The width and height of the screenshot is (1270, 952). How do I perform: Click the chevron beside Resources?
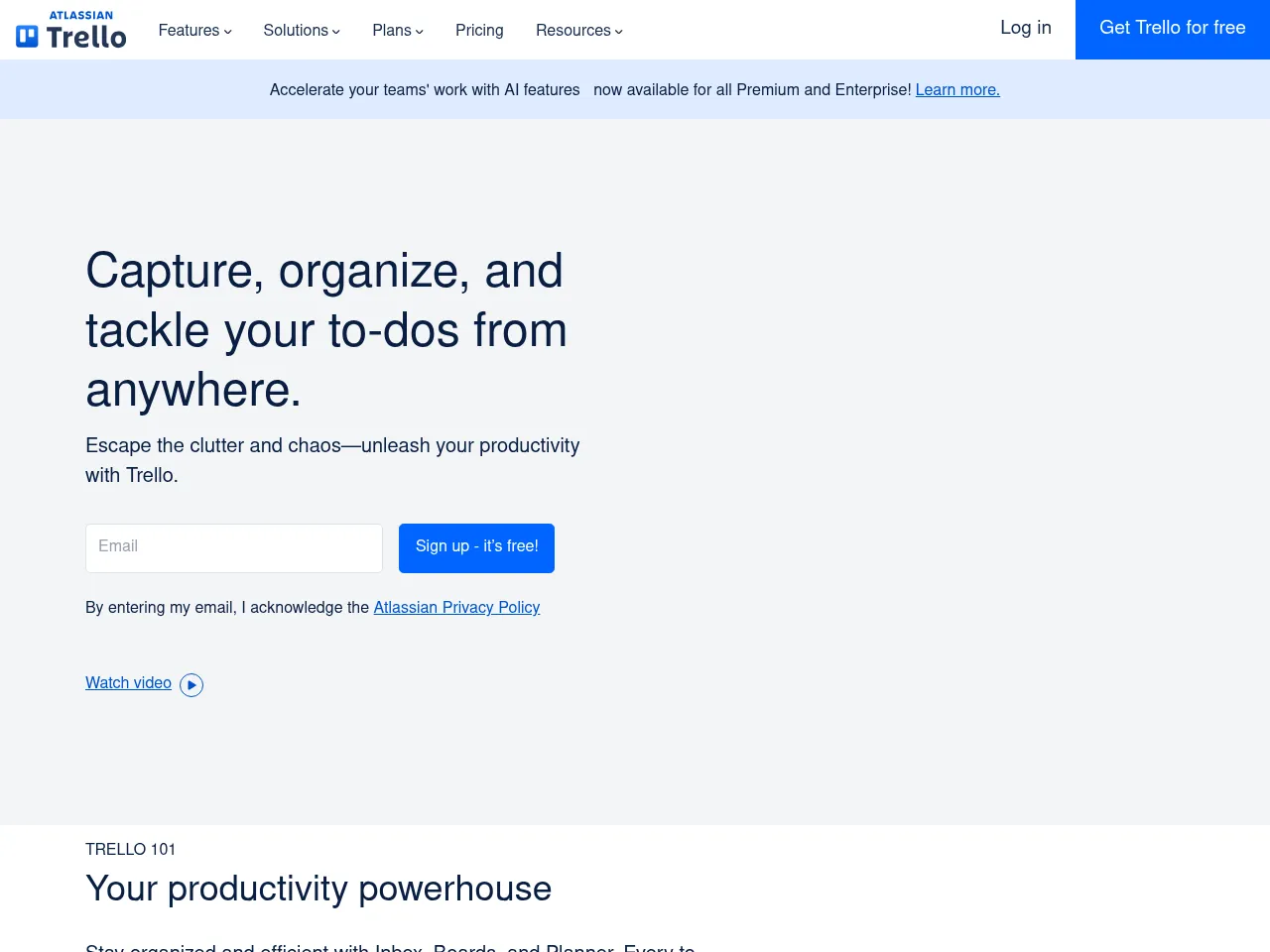pyautogui.click(x=619, y=32)
